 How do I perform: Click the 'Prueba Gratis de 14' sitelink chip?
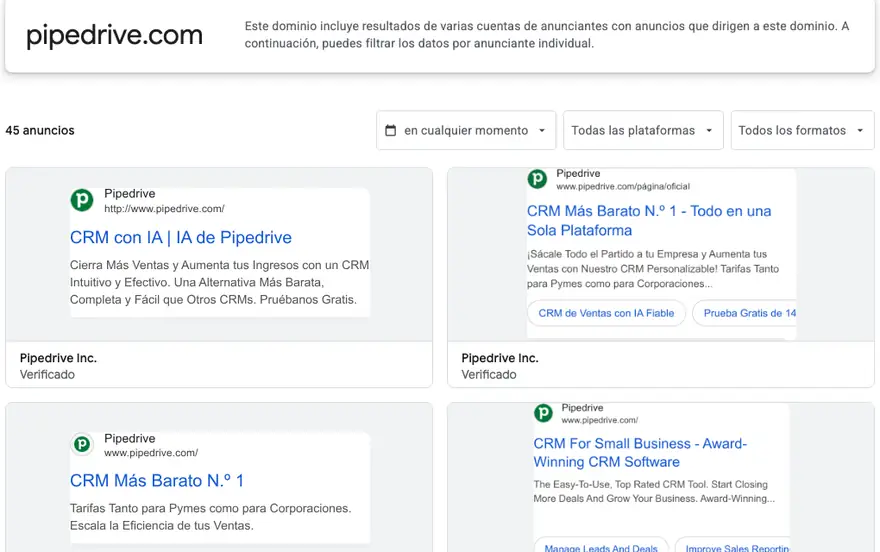tap(745, 313)
